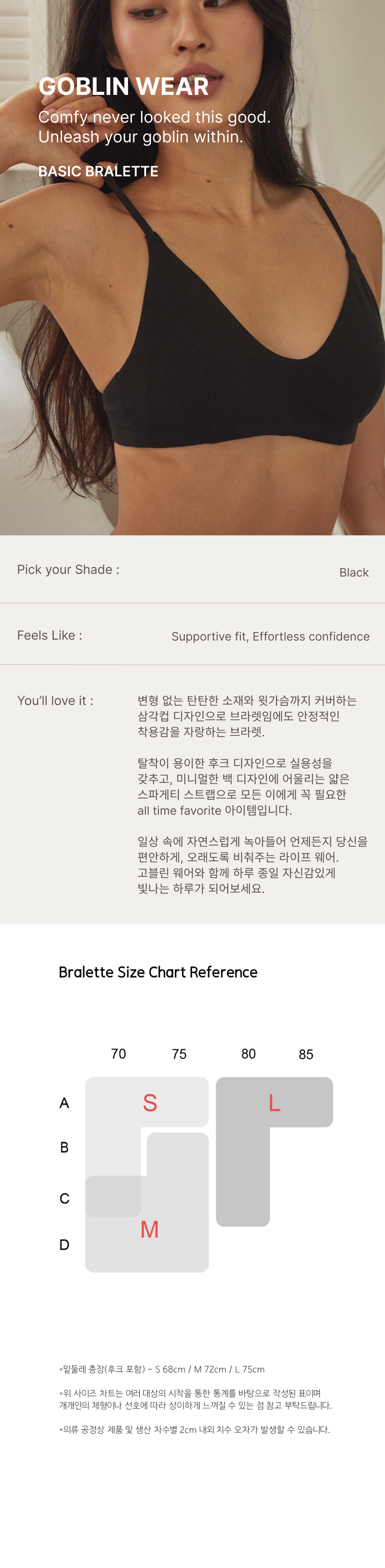Image resolution: width=385 pixels, height=1568 pixels.
Task: Click the 85 band size column header
Action: click(306, 1054)
